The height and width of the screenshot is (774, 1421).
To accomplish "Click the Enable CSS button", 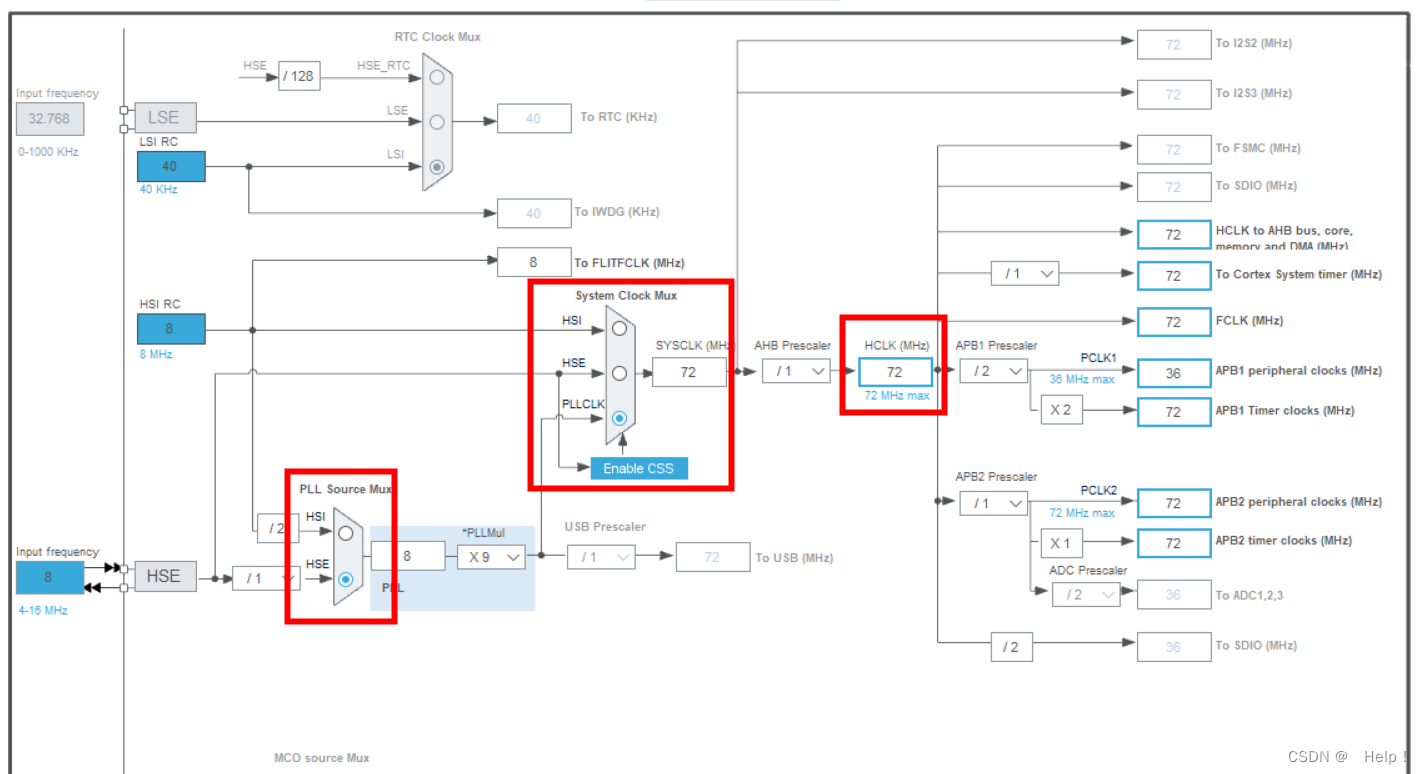I will coord(639,468).
